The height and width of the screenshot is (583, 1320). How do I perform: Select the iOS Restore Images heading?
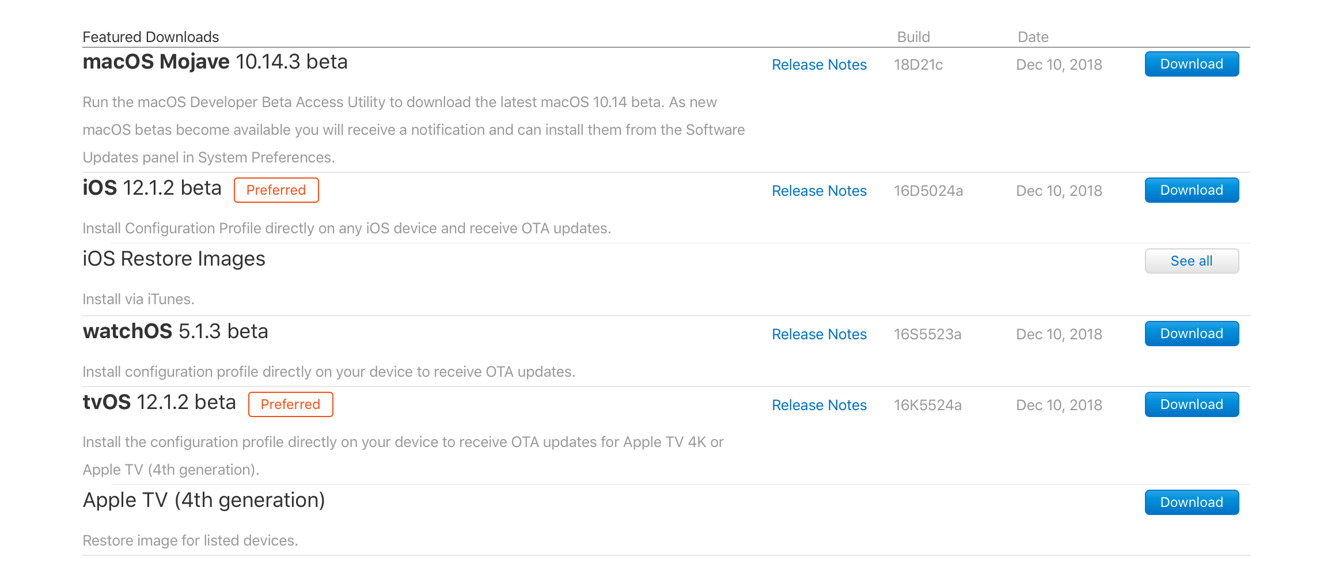click(x=174, y=259)
